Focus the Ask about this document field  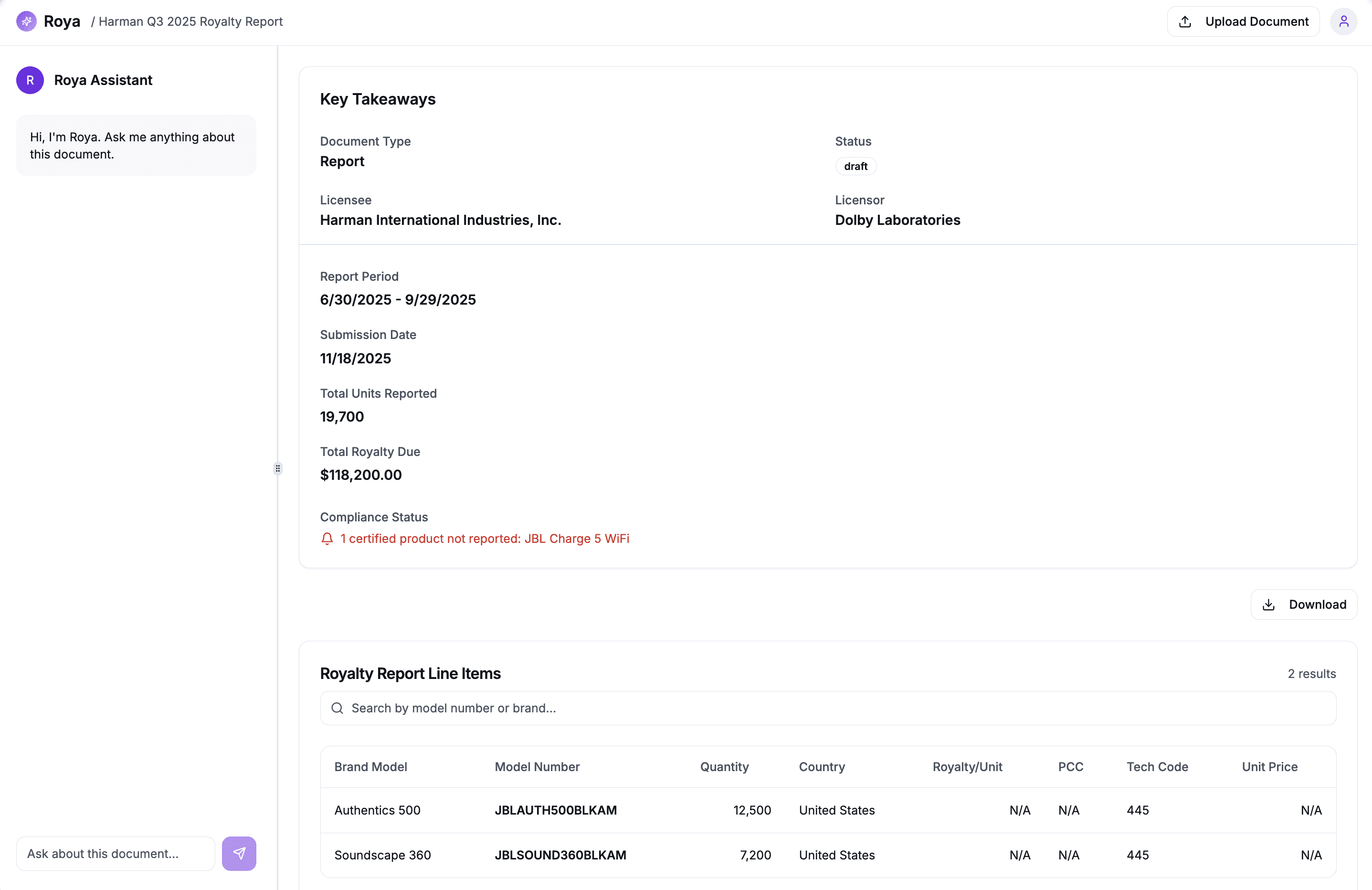(x=116, y=853)
